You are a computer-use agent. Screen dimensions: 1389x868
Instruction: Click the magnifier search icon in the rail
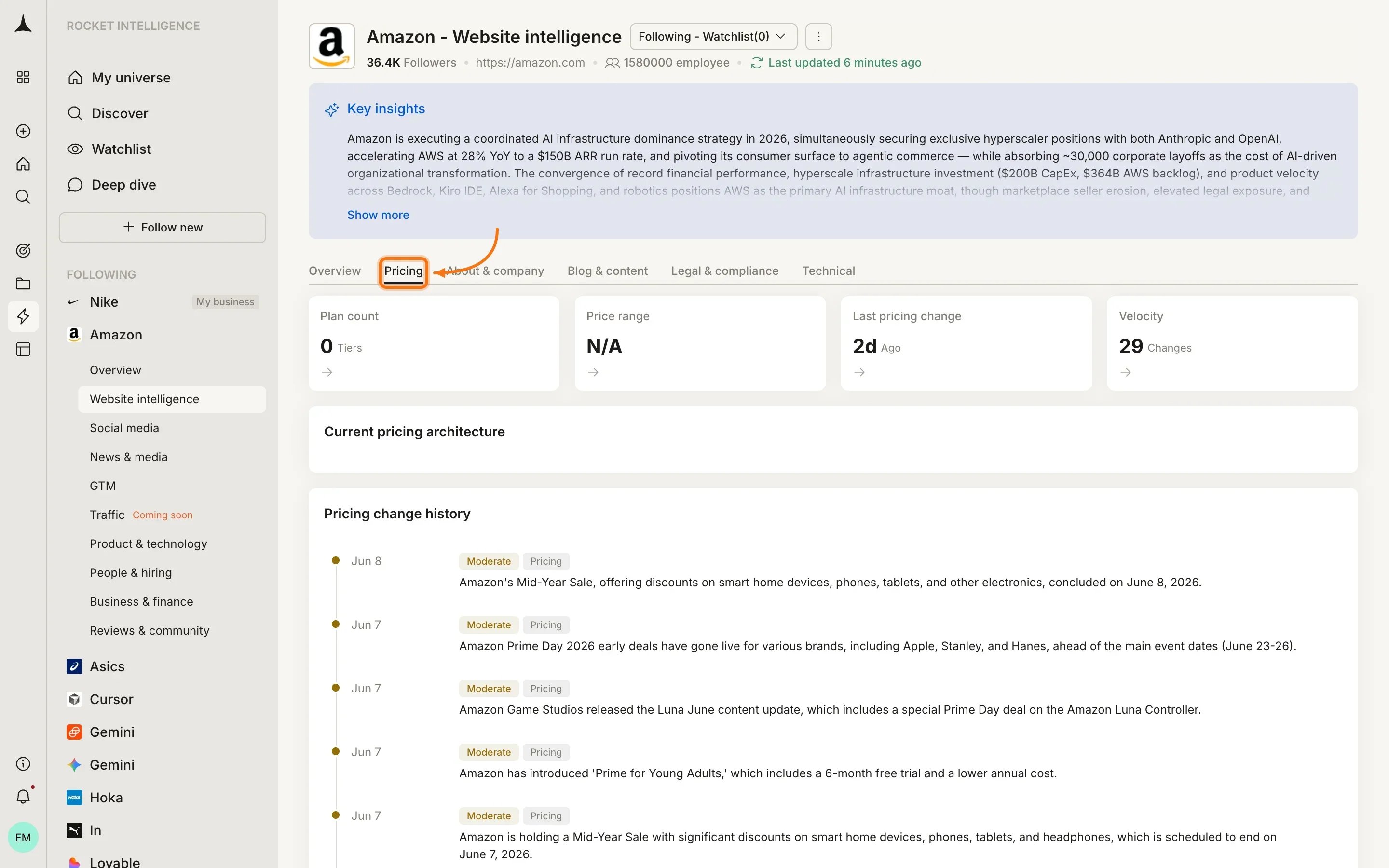point(23,197)
